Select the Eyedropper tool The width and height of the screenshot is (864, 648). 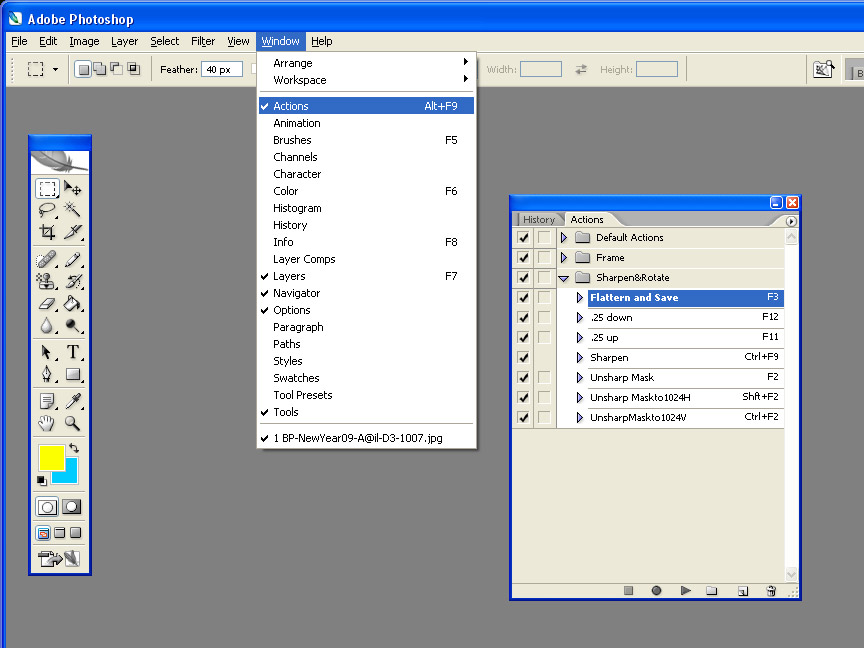pyautogui.click(x=73, y=401)
